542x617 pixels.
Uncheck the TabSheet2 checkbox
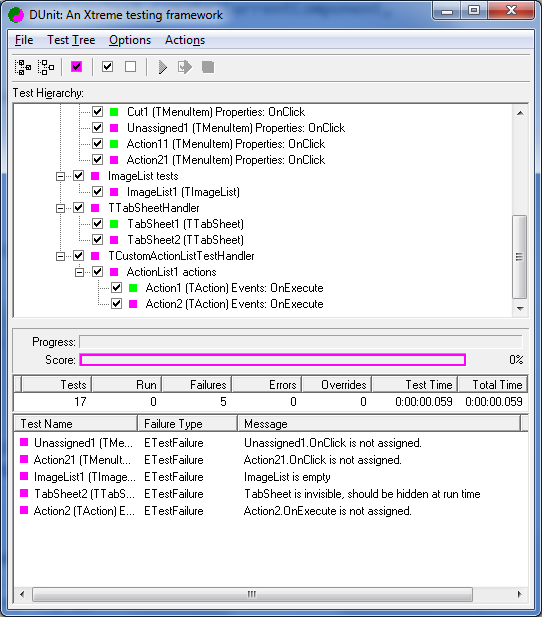(x=98, y=240)
